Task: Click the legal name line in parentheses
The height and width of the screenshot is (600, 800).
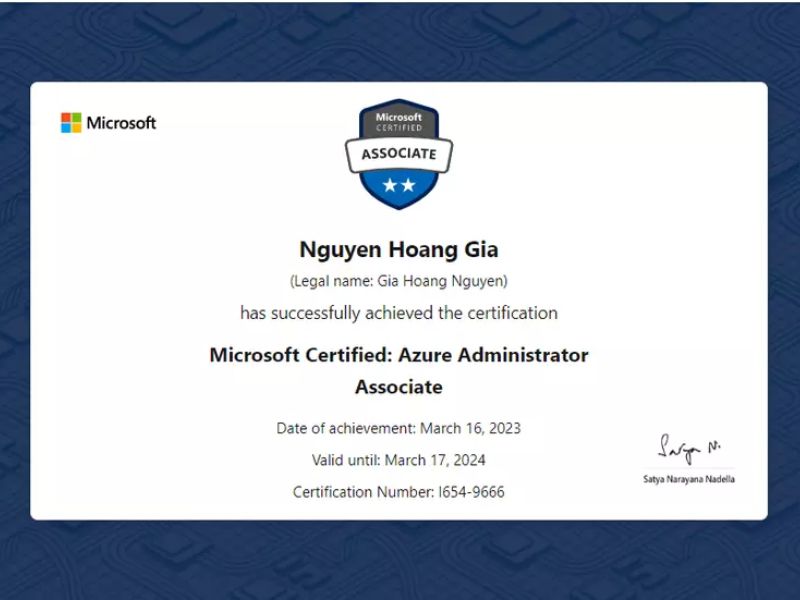Action: pyautogui.click(x=399, y=280)
